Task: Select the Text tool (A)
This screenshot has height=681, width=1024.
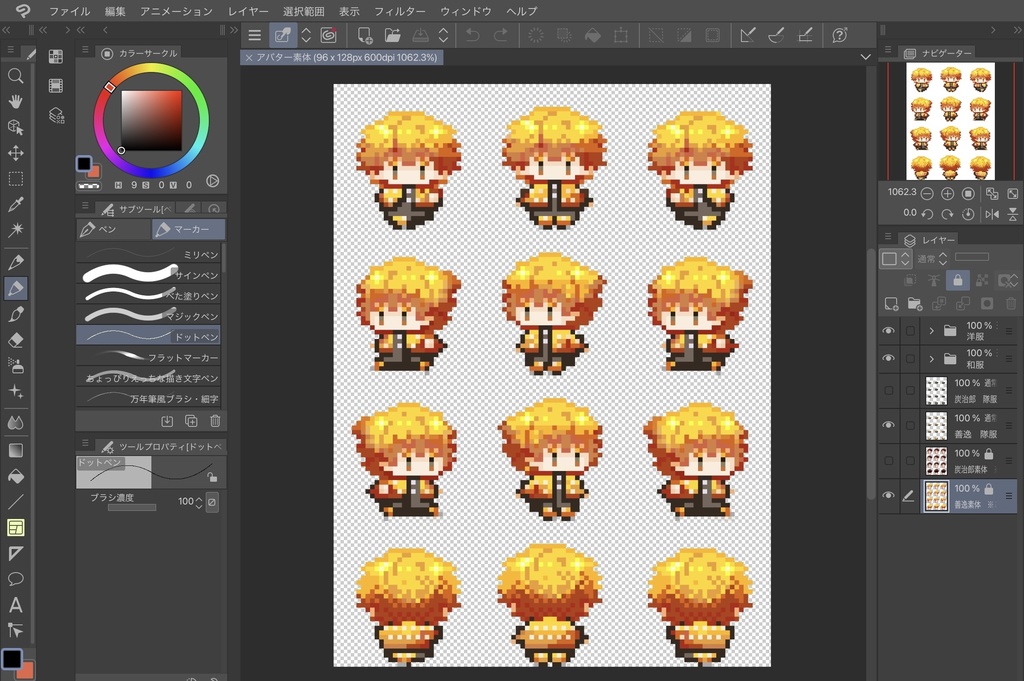Action: [x=15, y=605]
